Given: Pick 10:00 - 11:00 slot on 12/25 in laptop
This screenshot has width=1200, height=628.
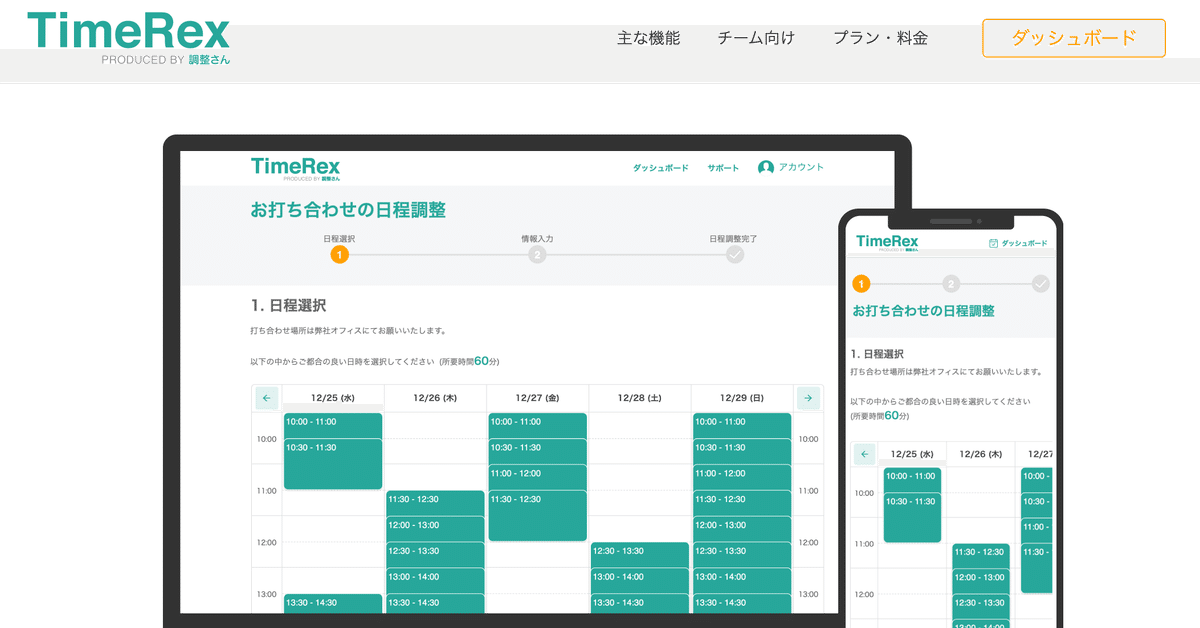Looking at the screenshot, I should pyautogui.click(x=333, y=425).
